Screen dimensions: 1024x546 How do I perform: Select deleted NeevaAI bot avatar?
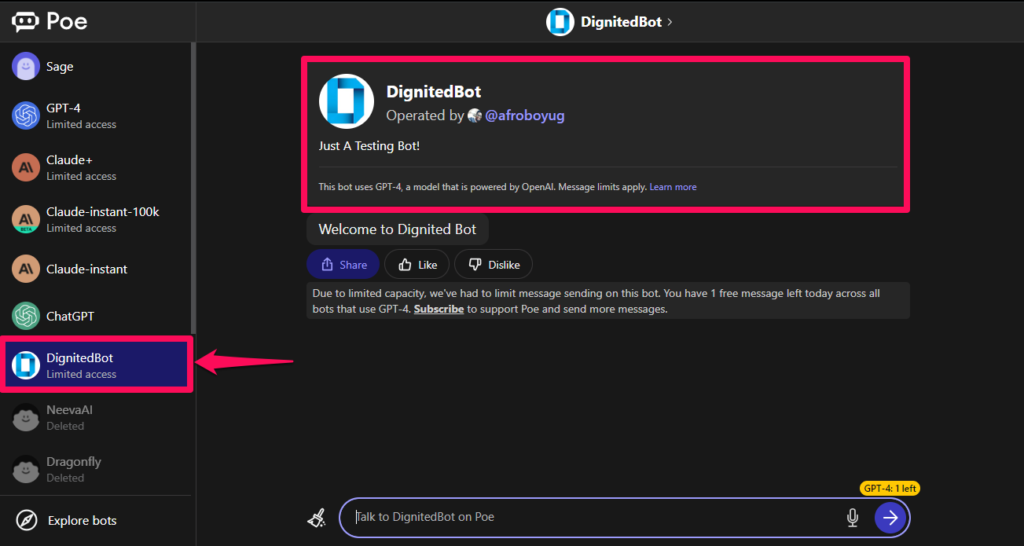tap(26, 417)
